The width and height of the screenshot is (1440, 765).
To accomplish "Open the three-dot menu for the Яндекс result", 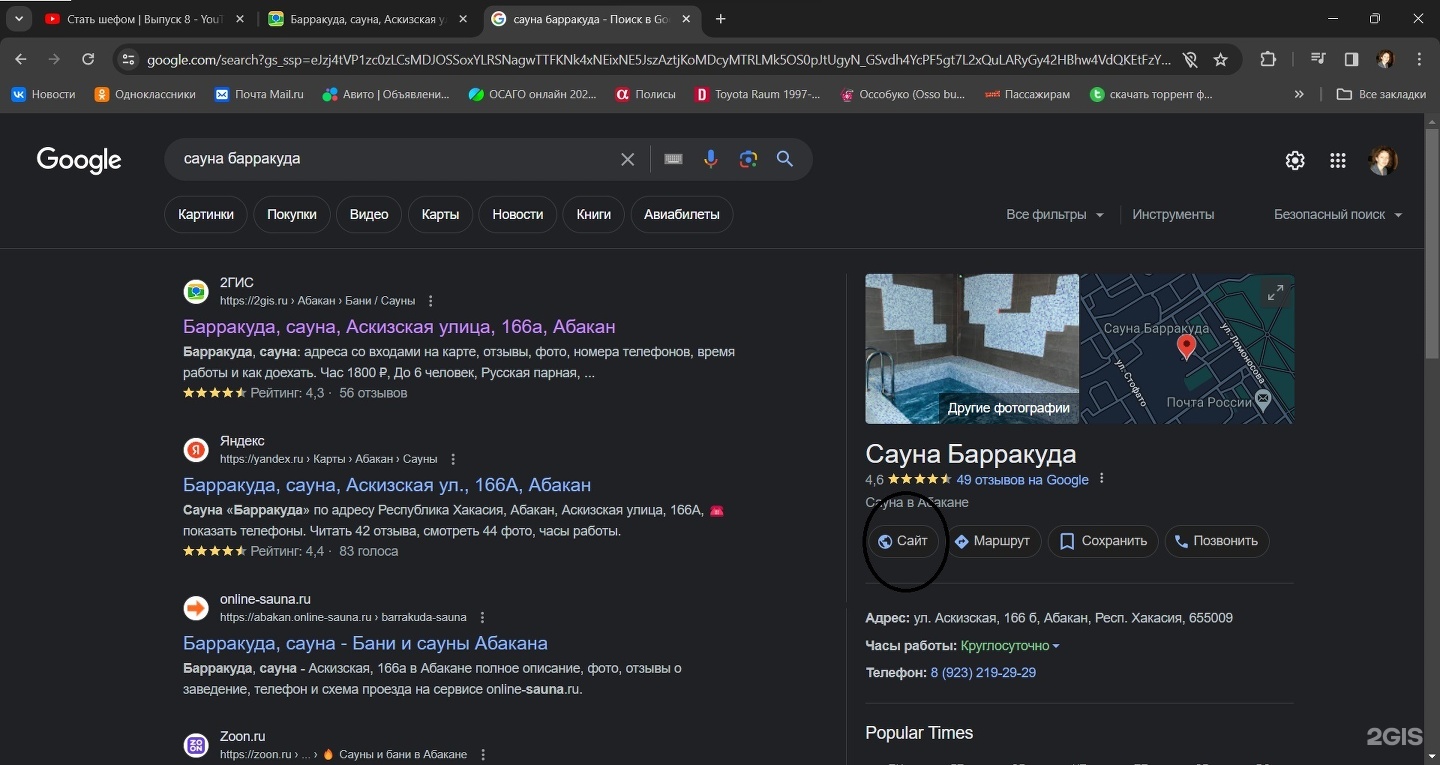I will click(453, 459).
